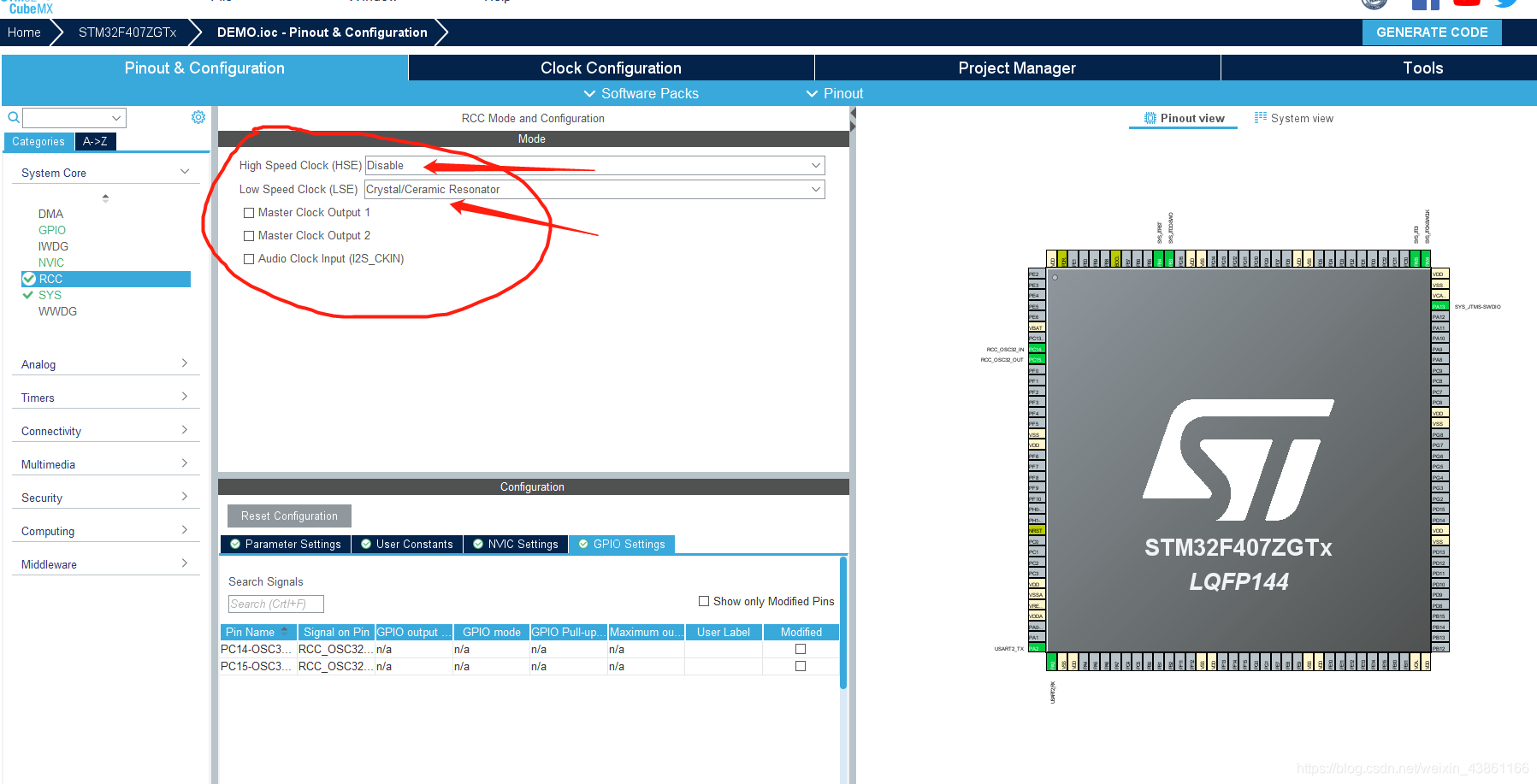The image size is (1537, 784).
Task: Go to Home in the breadcrumb
Action: point(24,32)
